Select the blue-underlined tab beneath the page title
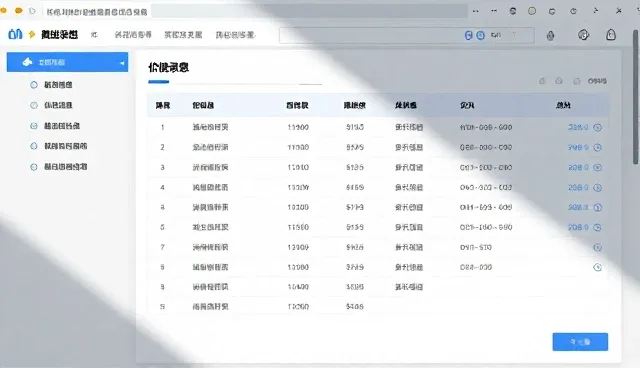This screenshot has height=368, width=640. 158,82
